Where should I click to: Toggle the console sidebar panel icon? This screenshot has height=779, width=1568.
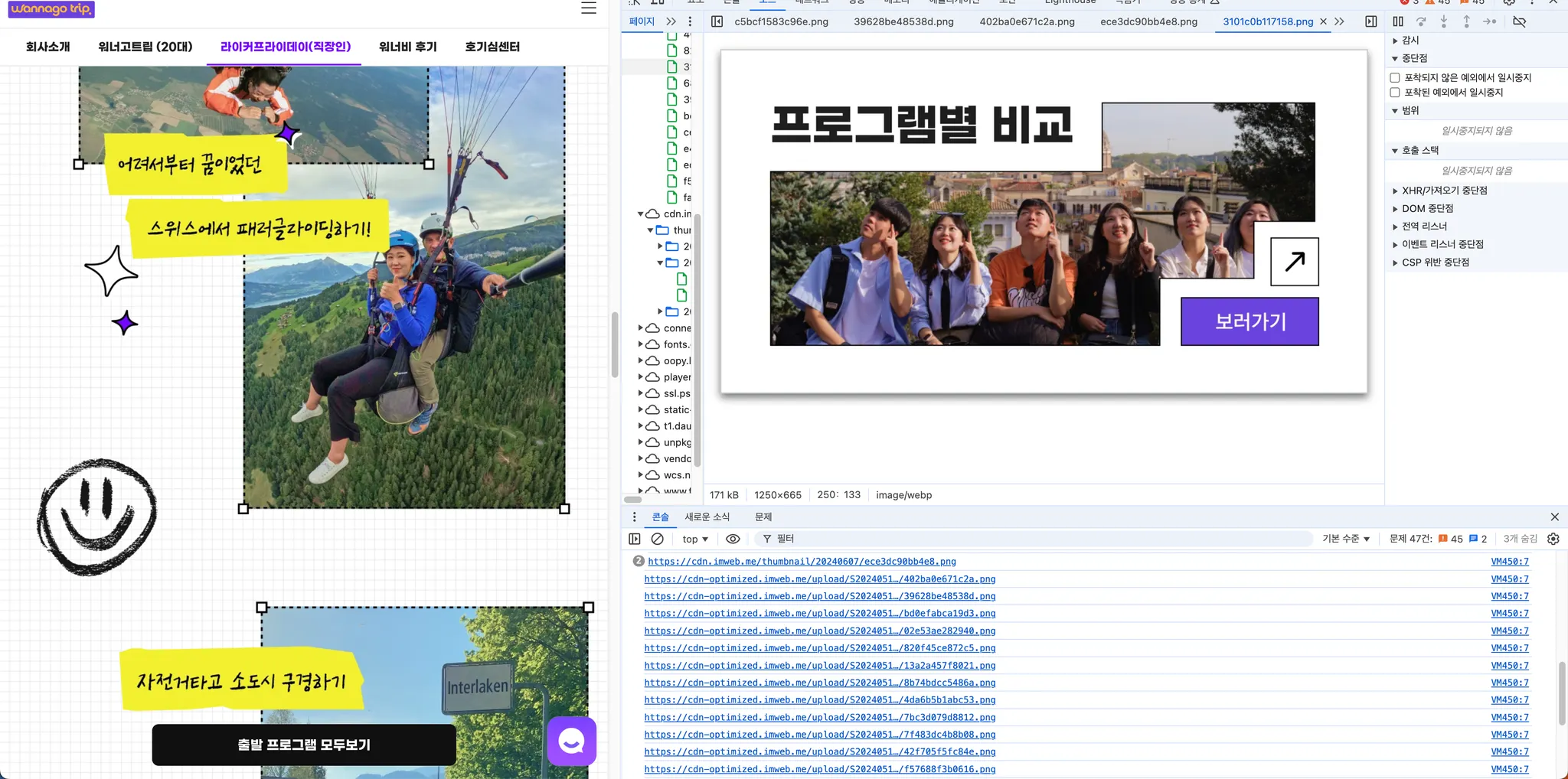635,539
